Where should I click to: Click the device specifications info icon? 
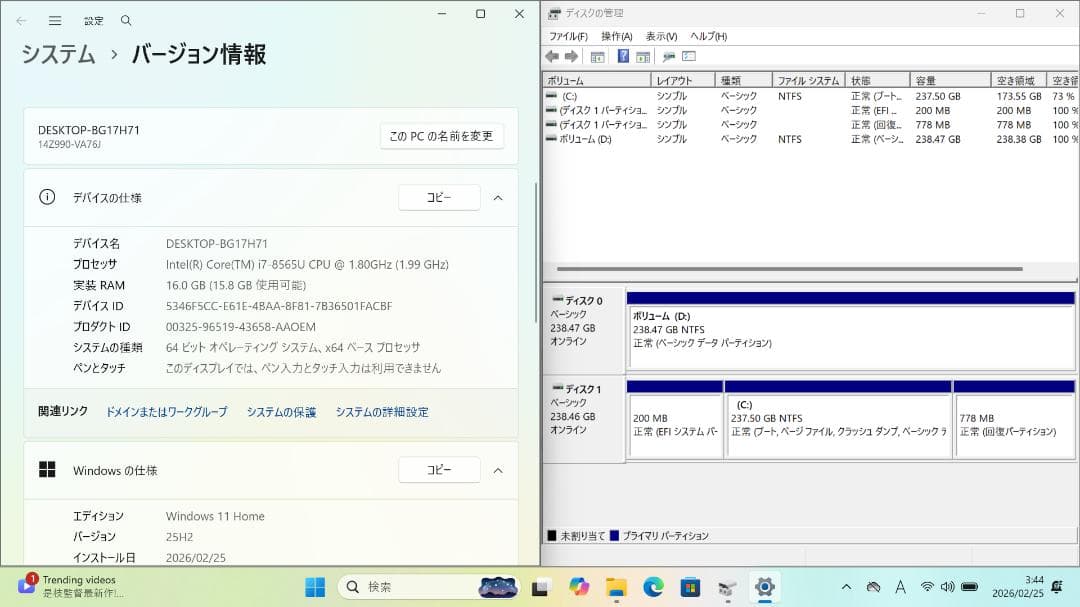tap(47, 197)
